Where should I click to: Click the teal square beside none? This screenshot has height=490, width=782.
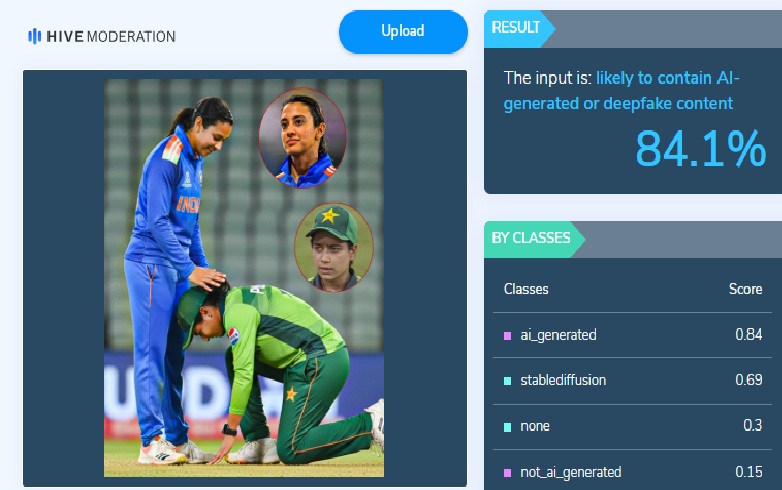[508, 427]
